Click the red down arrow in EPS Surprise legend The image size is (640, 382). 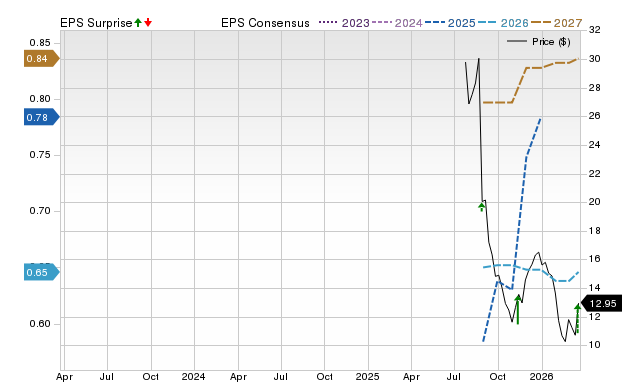[148, 23]
